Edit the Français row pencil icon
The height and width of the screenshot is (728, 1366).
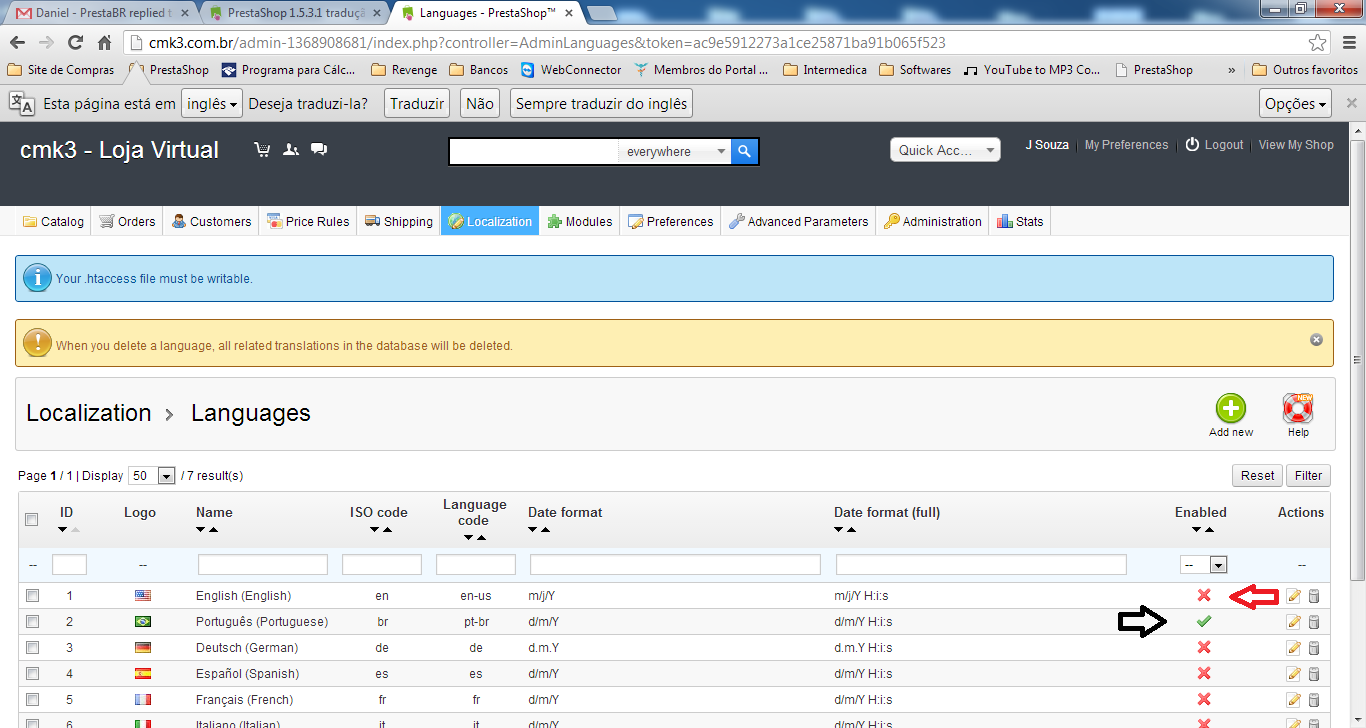(x=1294, y=700)
